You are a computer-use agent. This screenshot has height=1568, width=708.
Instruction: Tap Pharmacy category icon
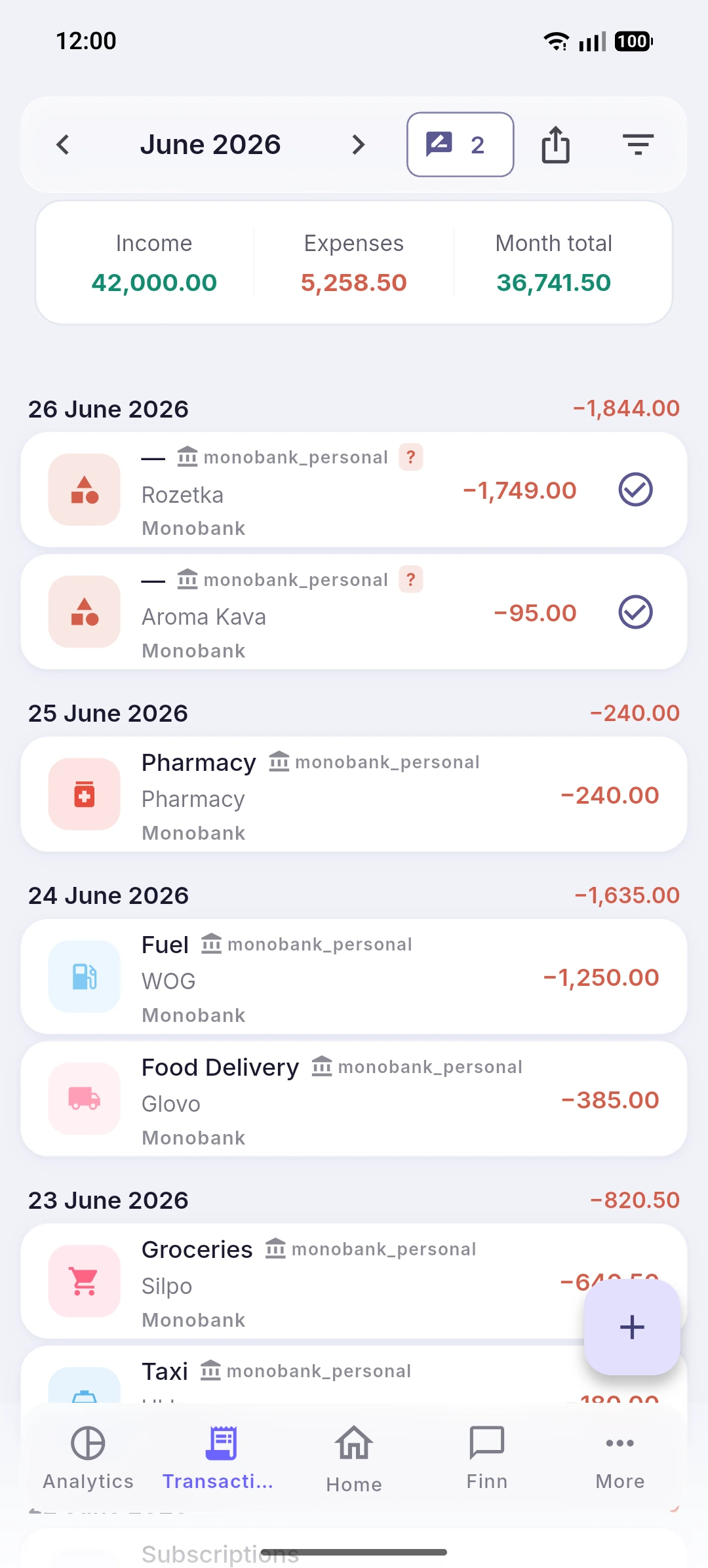(85, 794)
